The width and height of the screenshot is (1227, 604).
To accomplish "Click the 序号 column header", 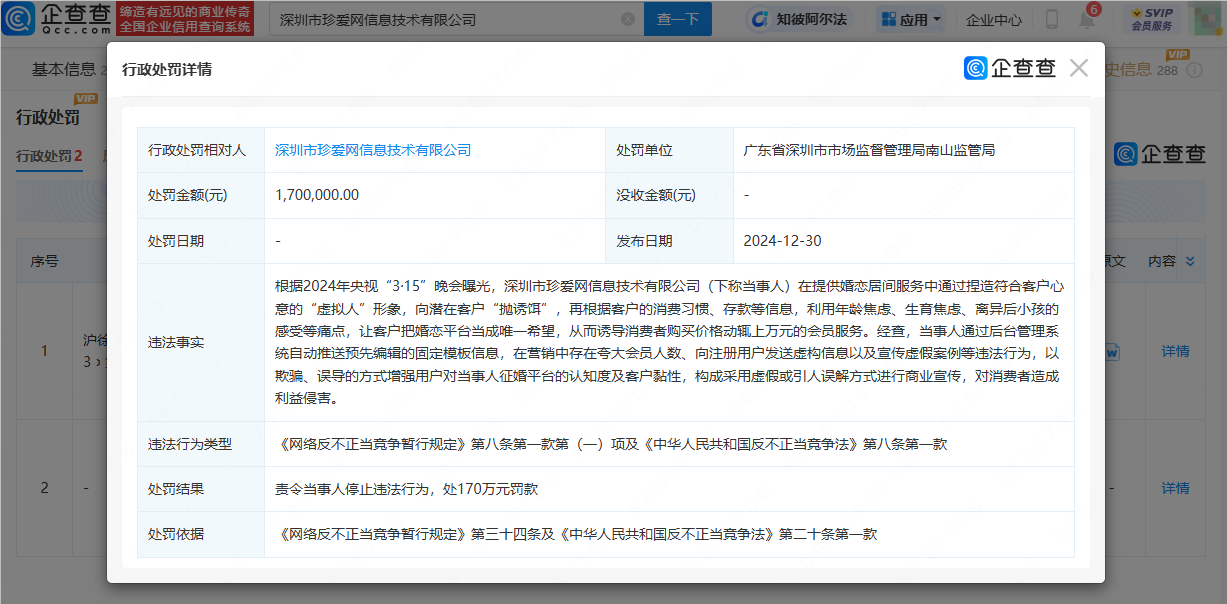I will [44, 261].
